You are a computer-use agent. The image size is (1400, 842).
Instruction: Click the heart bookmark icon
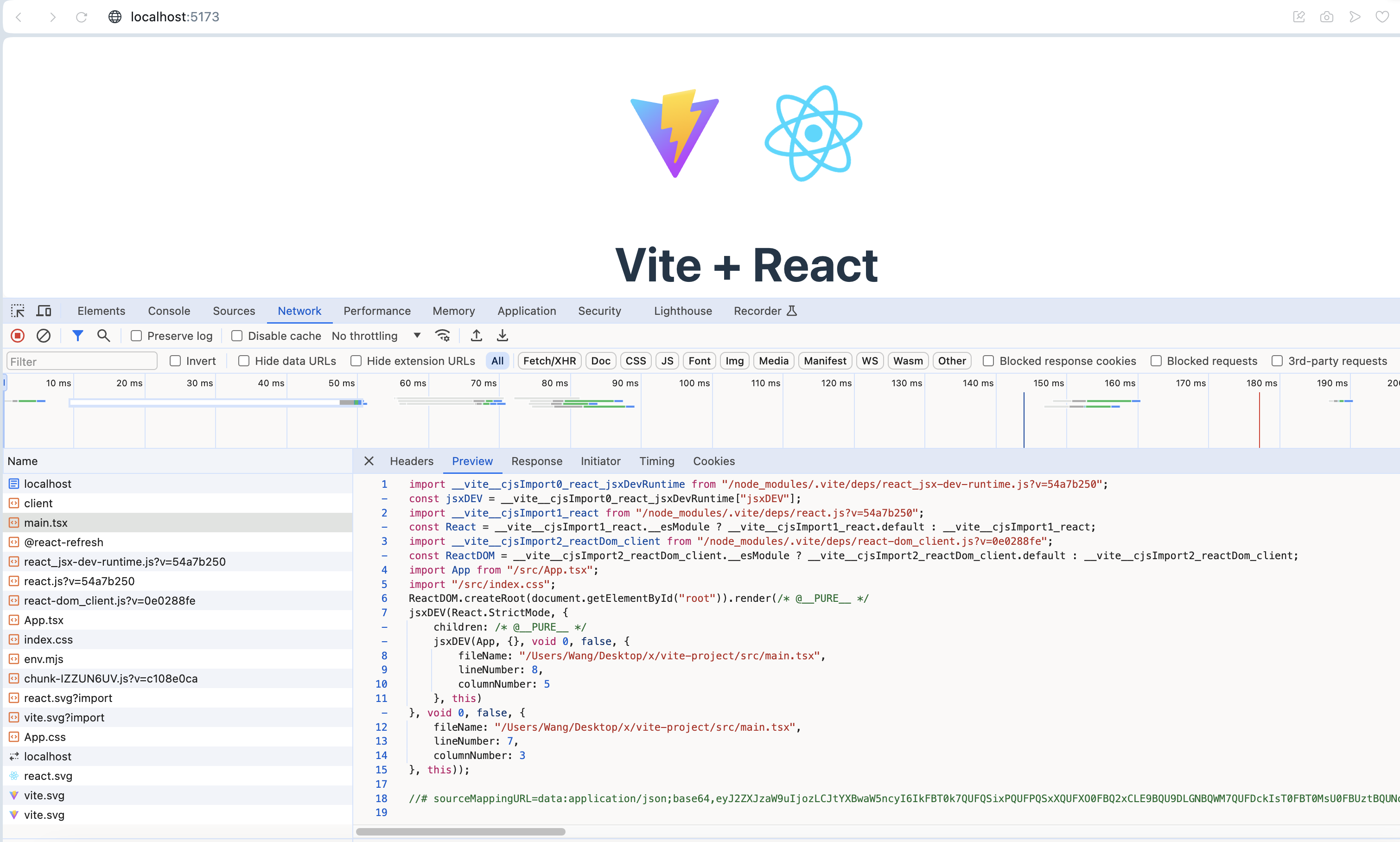point(1382,17)
